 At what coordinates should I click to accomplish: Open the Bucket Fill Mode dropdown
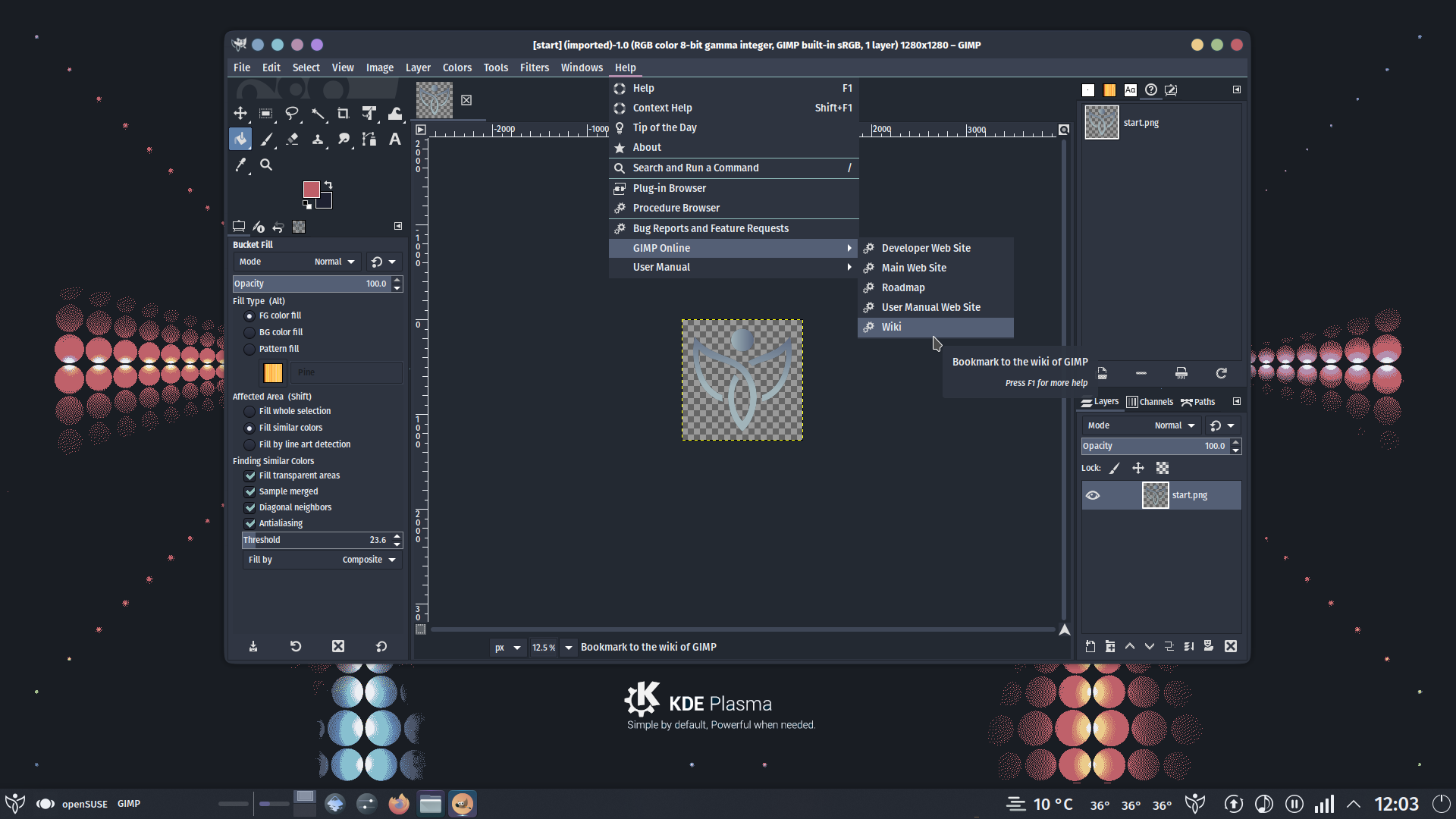(297, 262)
